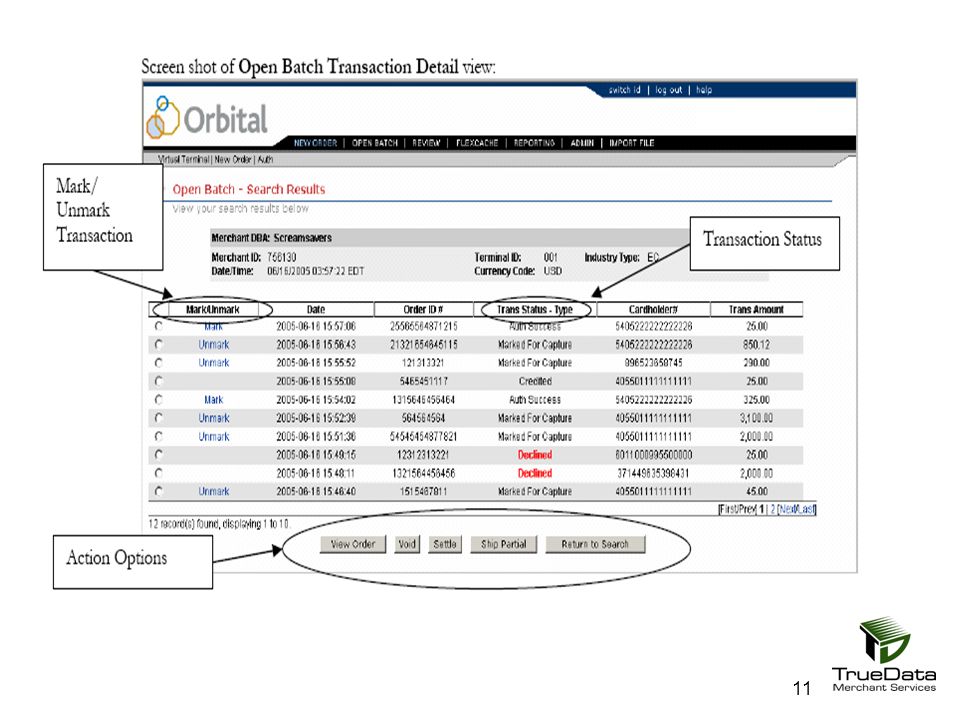960x720 pixels.
Task: Click the Trans Amount column header
Action: (x=757, y=310)
